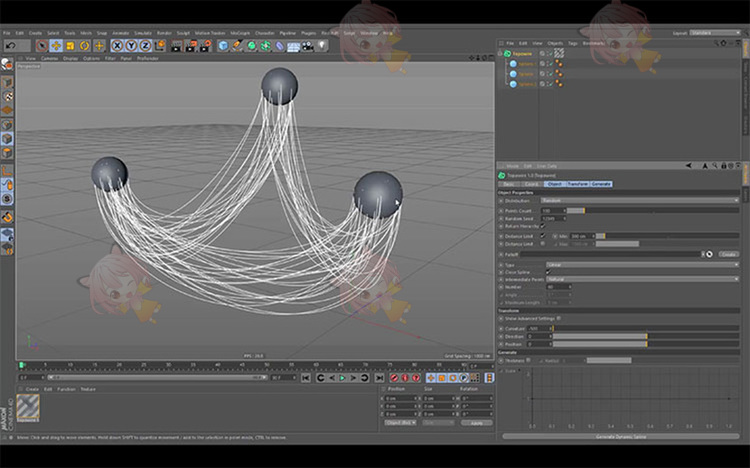The width and height of the screenshot is (750, 468).
Task: Click Make Editable icon in left sidebar
Action: pyautogui.click(x=7, y=64)
